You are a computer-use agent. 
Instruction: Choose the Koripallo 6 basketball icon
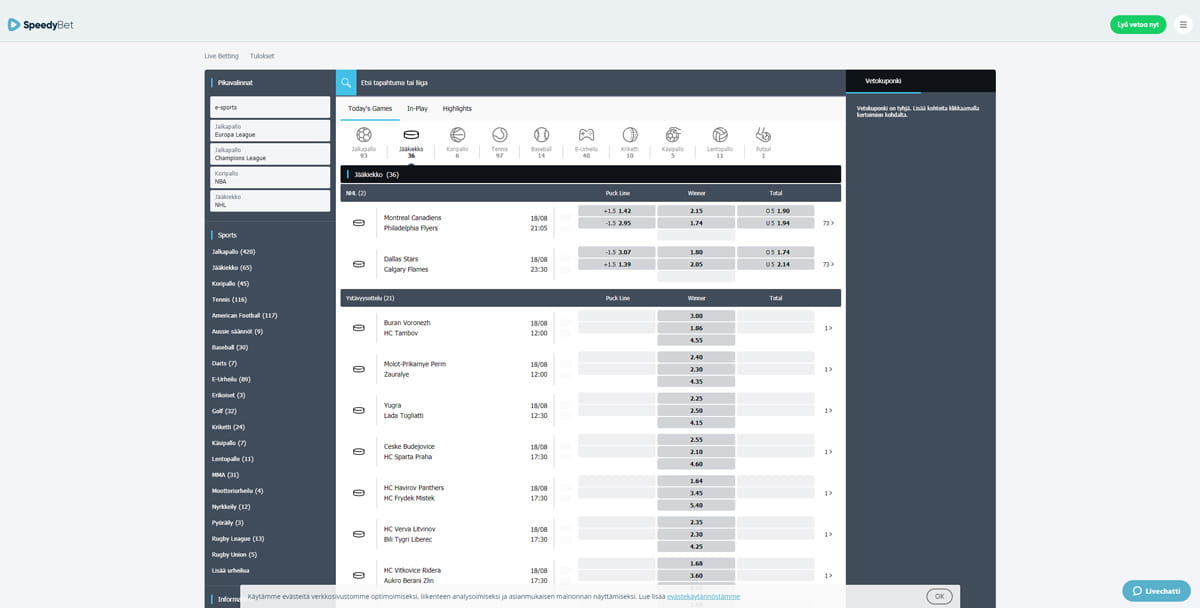[457, 134]
